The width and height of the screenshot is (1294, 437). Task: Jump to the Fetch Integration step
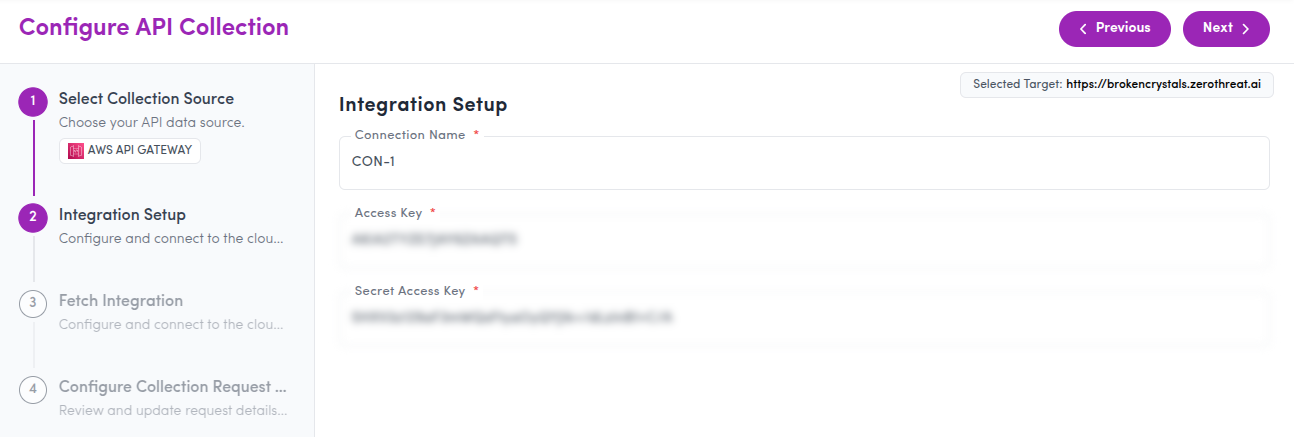(x=121, y=301)
